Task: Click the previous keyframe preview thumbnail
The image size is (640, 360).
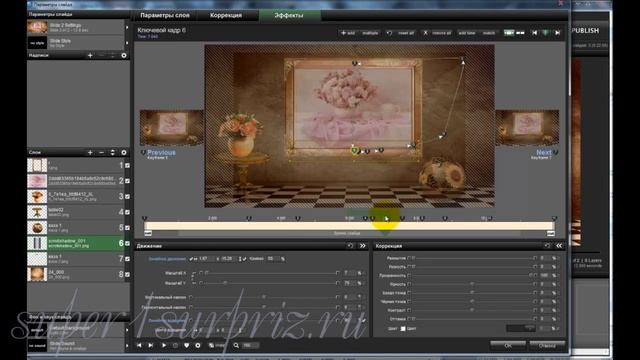Action: pos(171,128)
